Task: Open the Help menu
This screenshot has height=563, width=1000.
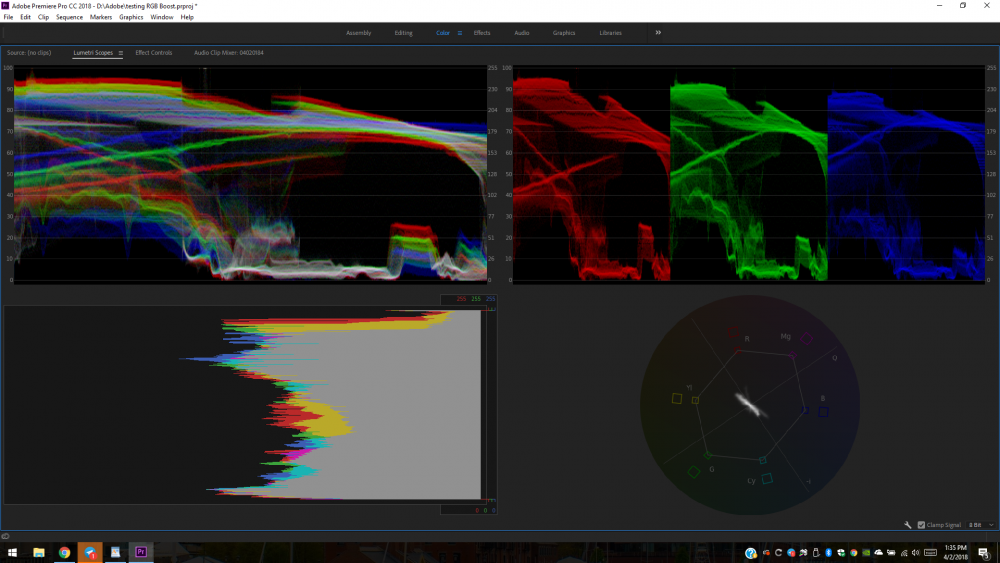Action: click(x=187, y=17)
